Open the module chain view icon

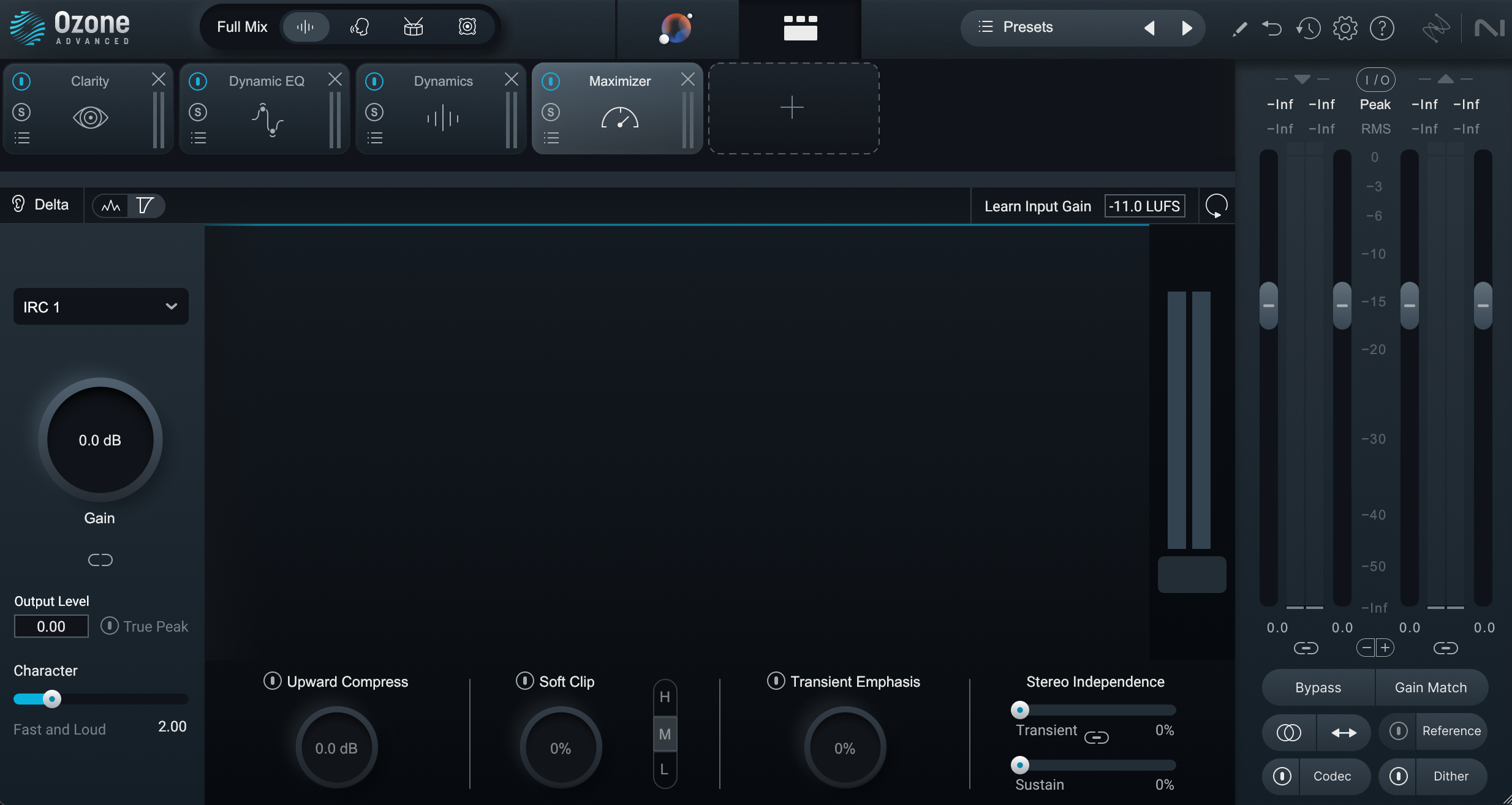(x=800, y=28)
